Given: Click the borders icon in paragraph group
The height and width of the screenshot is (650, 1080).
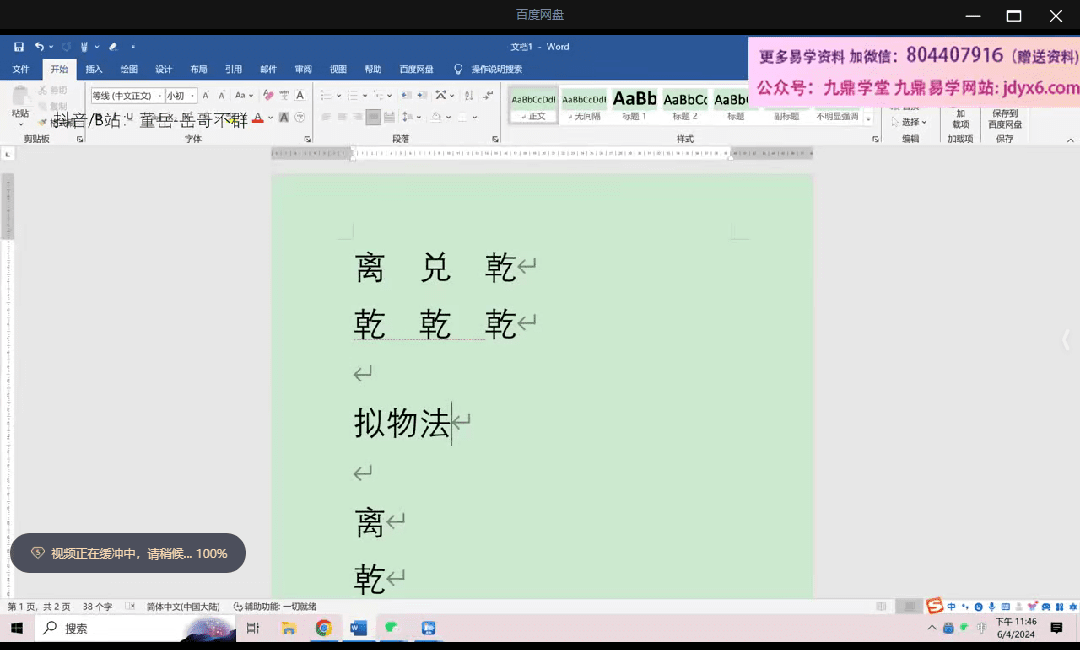Looking at the screenshot, I should [462, 117].
